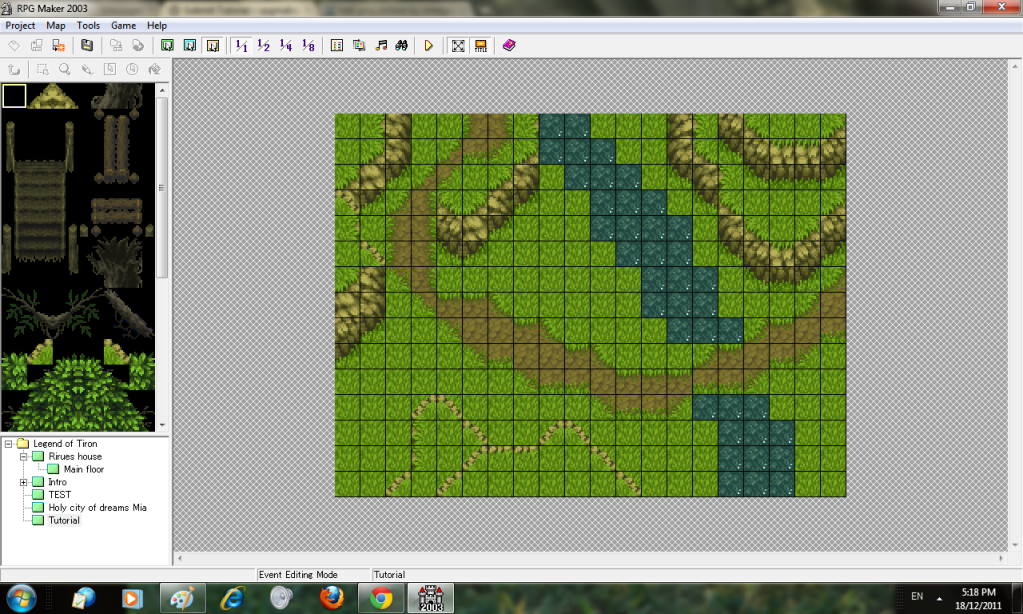The width and height of the screenshot is (1023, 614).
Task: Click the binoculars Search Events icon
Action: [x=402, y=46]
